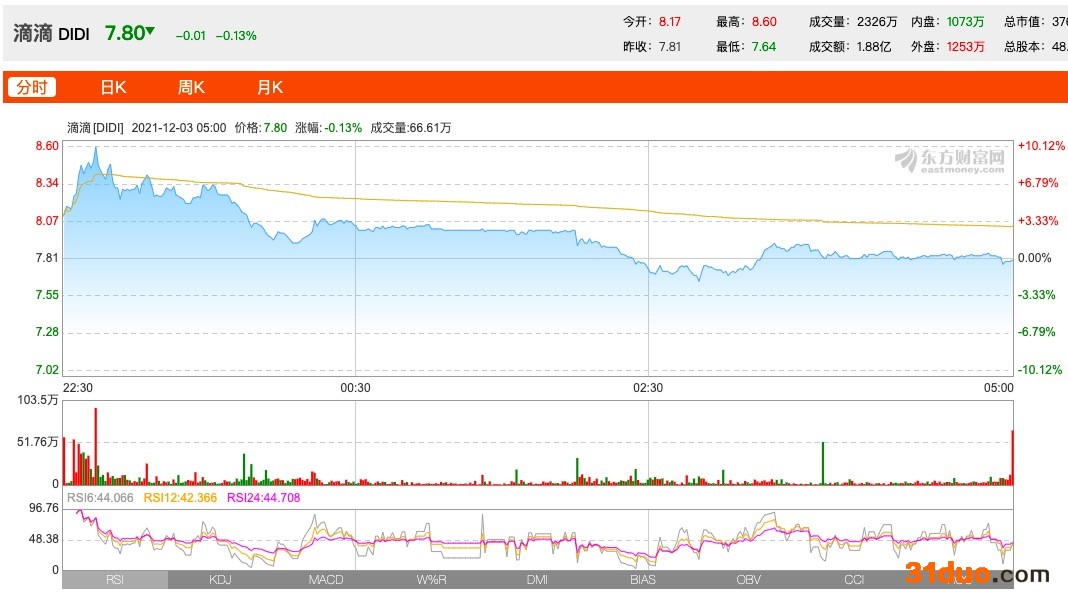This screenshot has width=1068, height=595.
Task: Click the 02:30 time axis label
Action: pyautogui.click(x=648, y=388)
